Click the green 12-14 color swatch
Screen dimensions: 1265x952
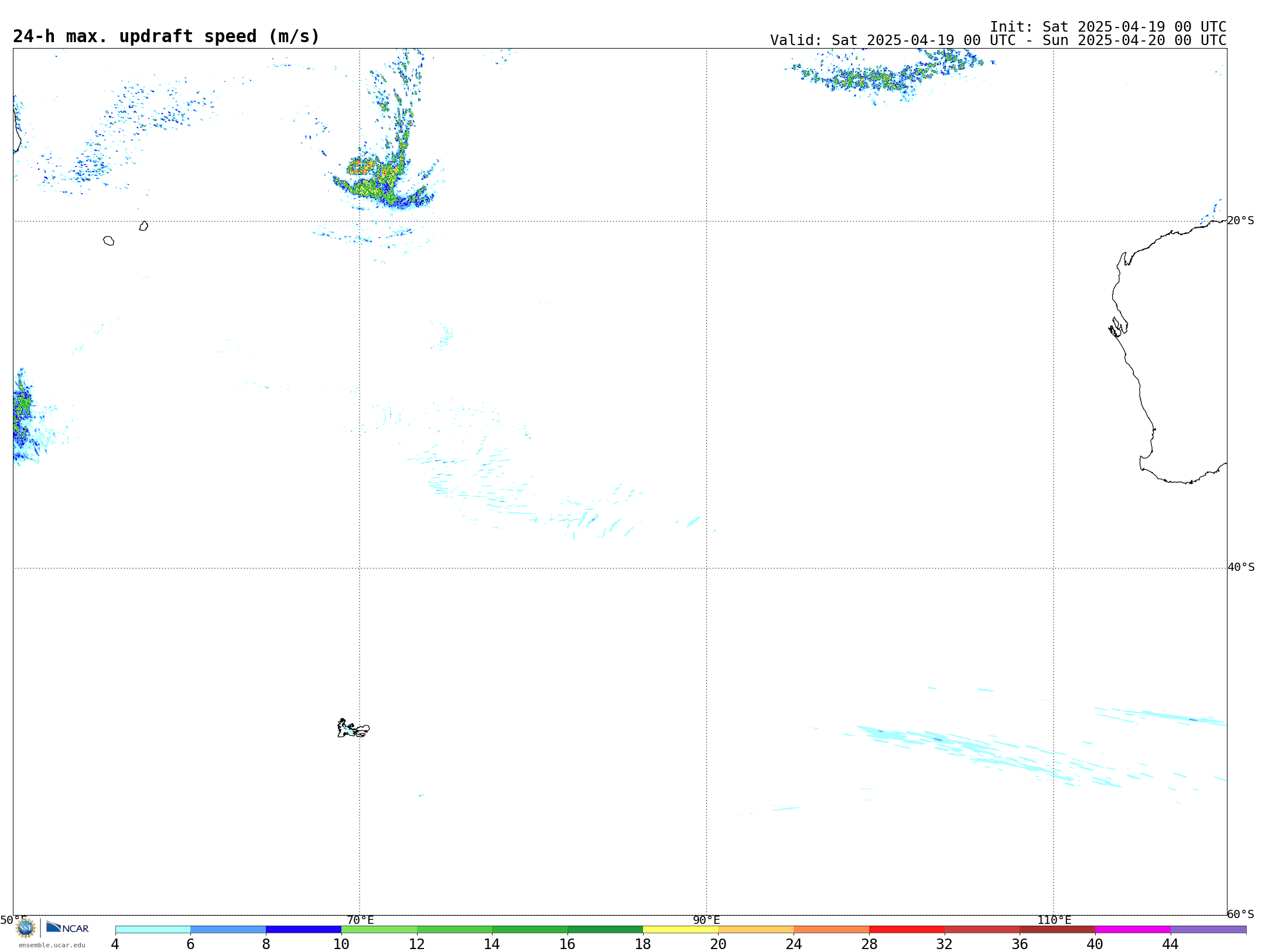coord(454,930)
